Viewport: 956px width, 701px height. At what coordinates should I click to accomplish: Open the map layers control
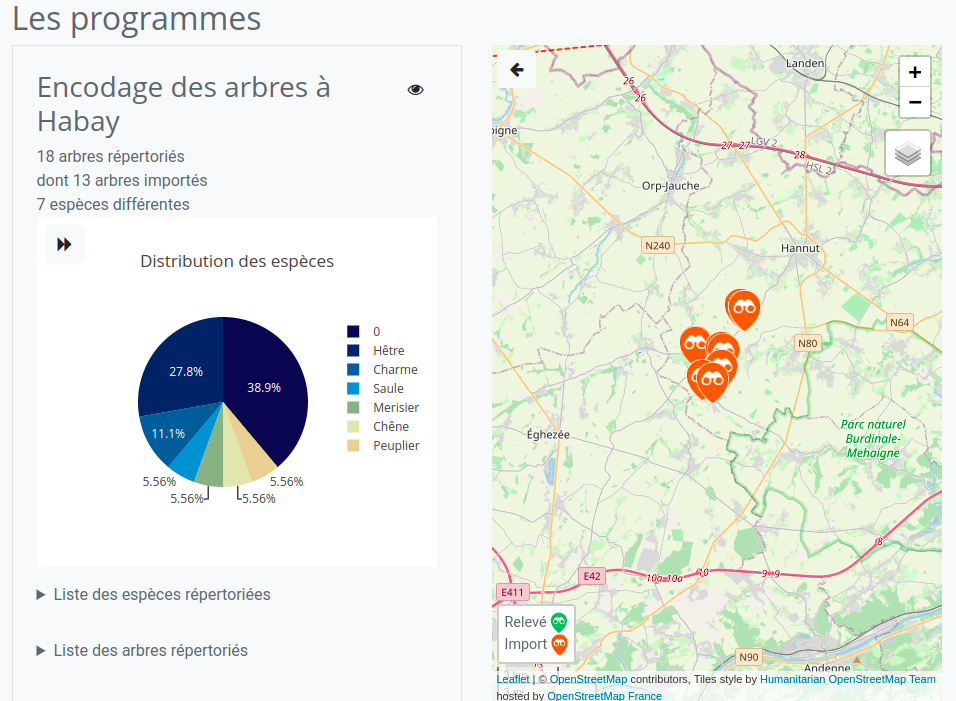907,153
